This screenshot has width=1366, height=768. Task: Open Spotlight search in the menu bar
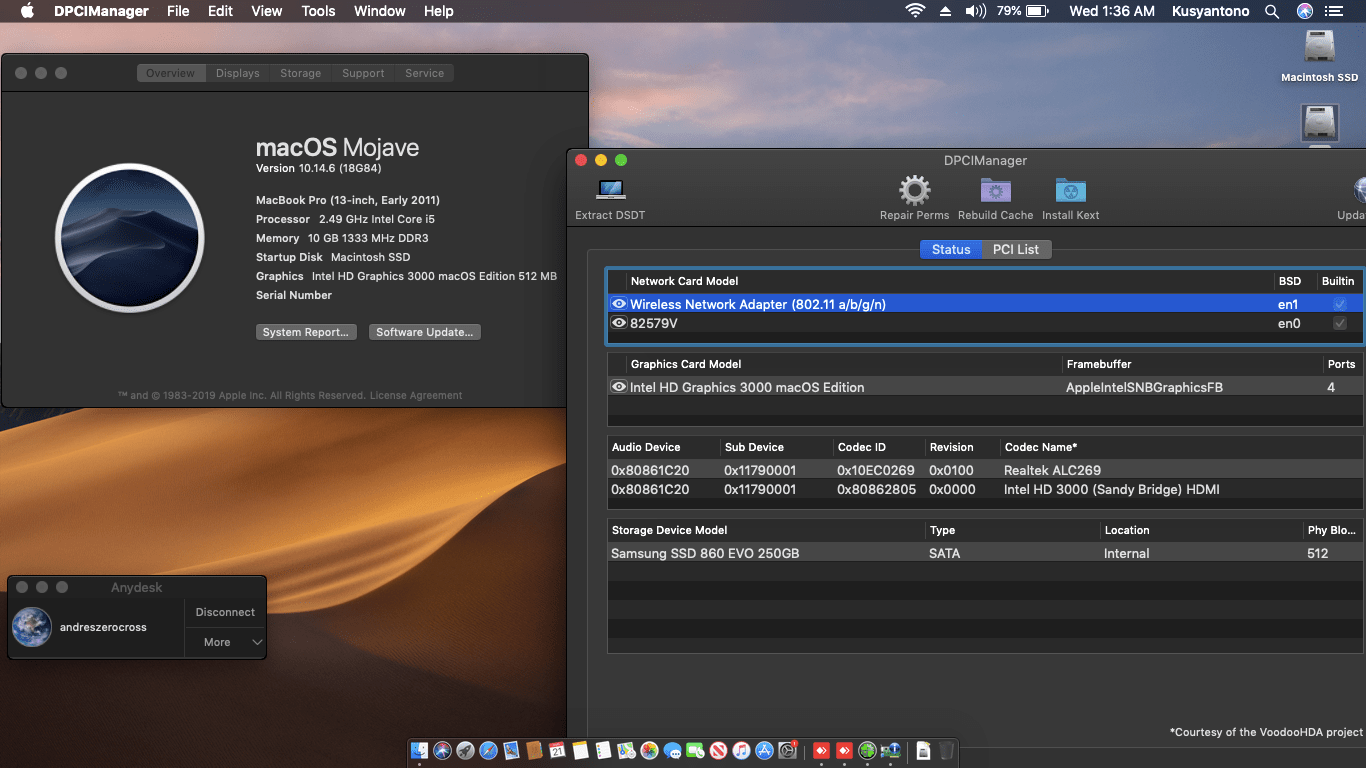1272,11
